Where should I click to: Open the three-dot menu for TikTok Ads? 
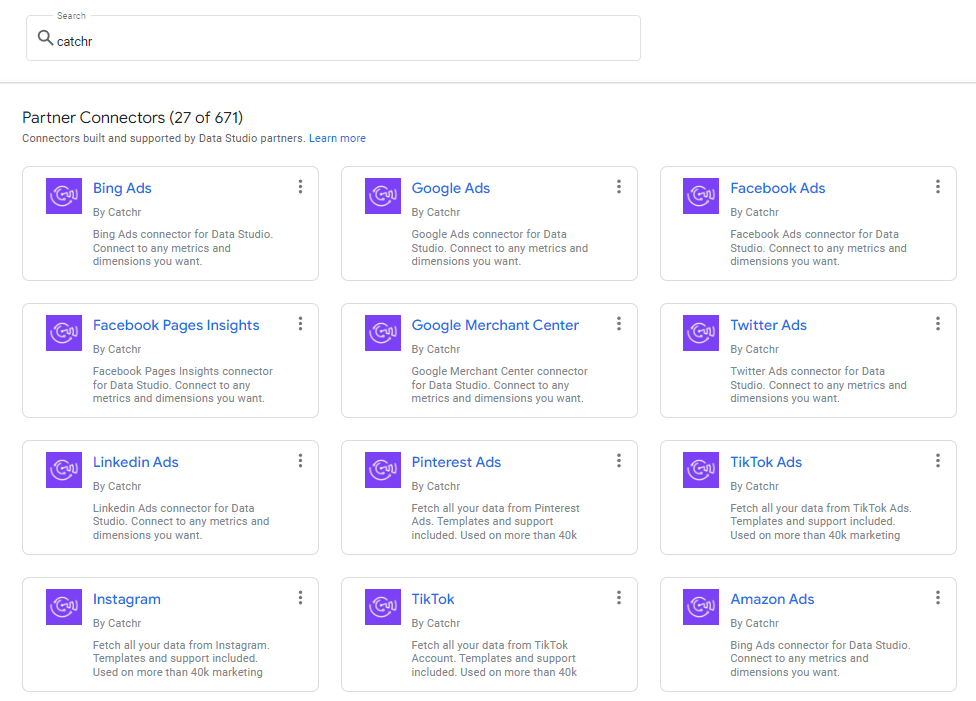(938, 460)
